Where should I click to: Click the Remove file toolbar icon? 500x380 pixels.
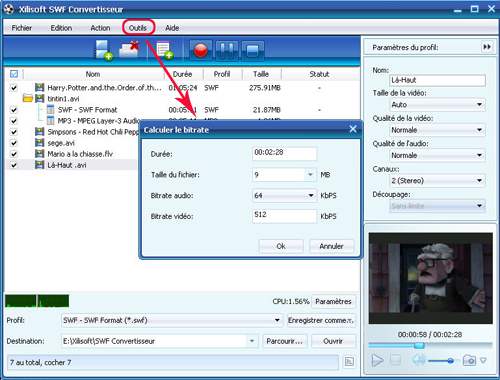point(129,50)
